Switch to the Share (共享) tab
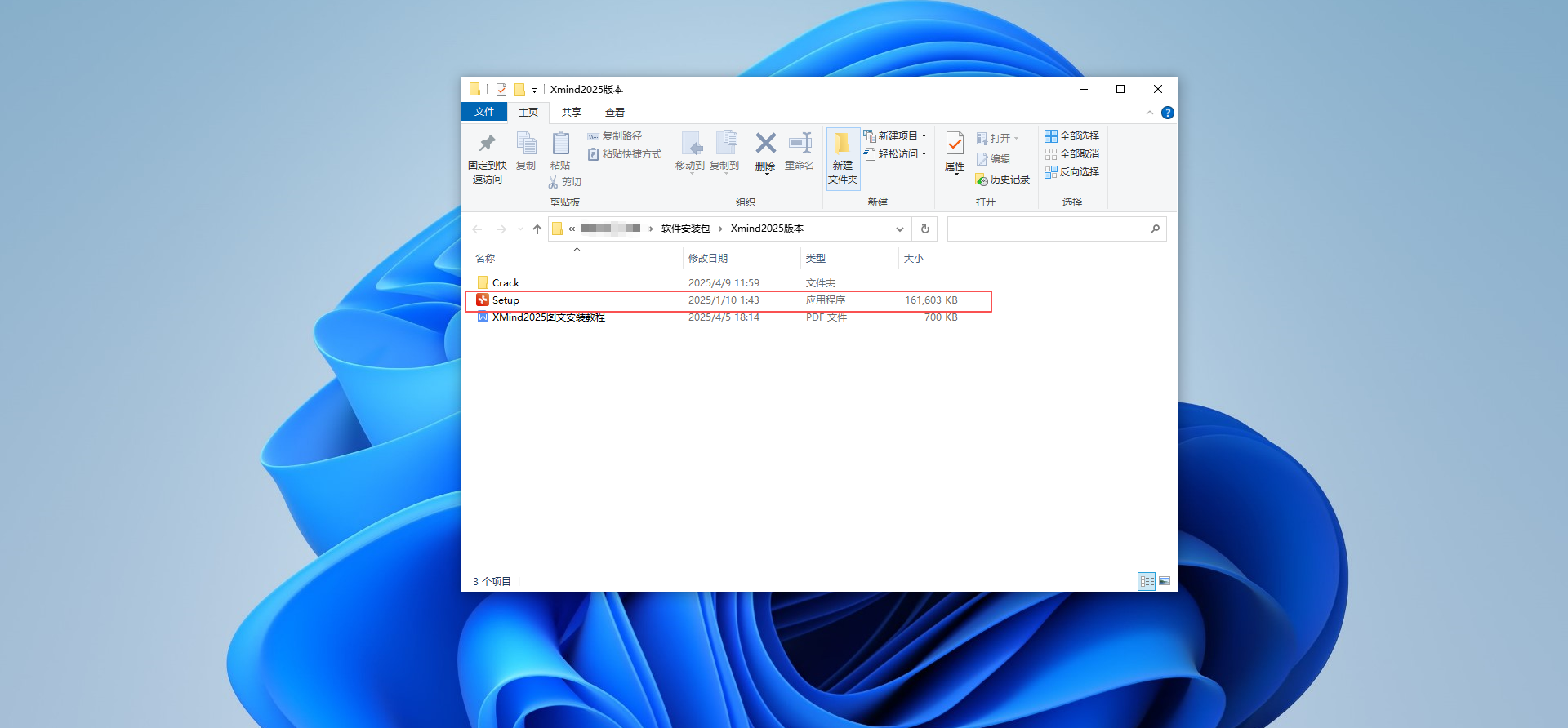Screen dimensions: 1568x728 572,112
